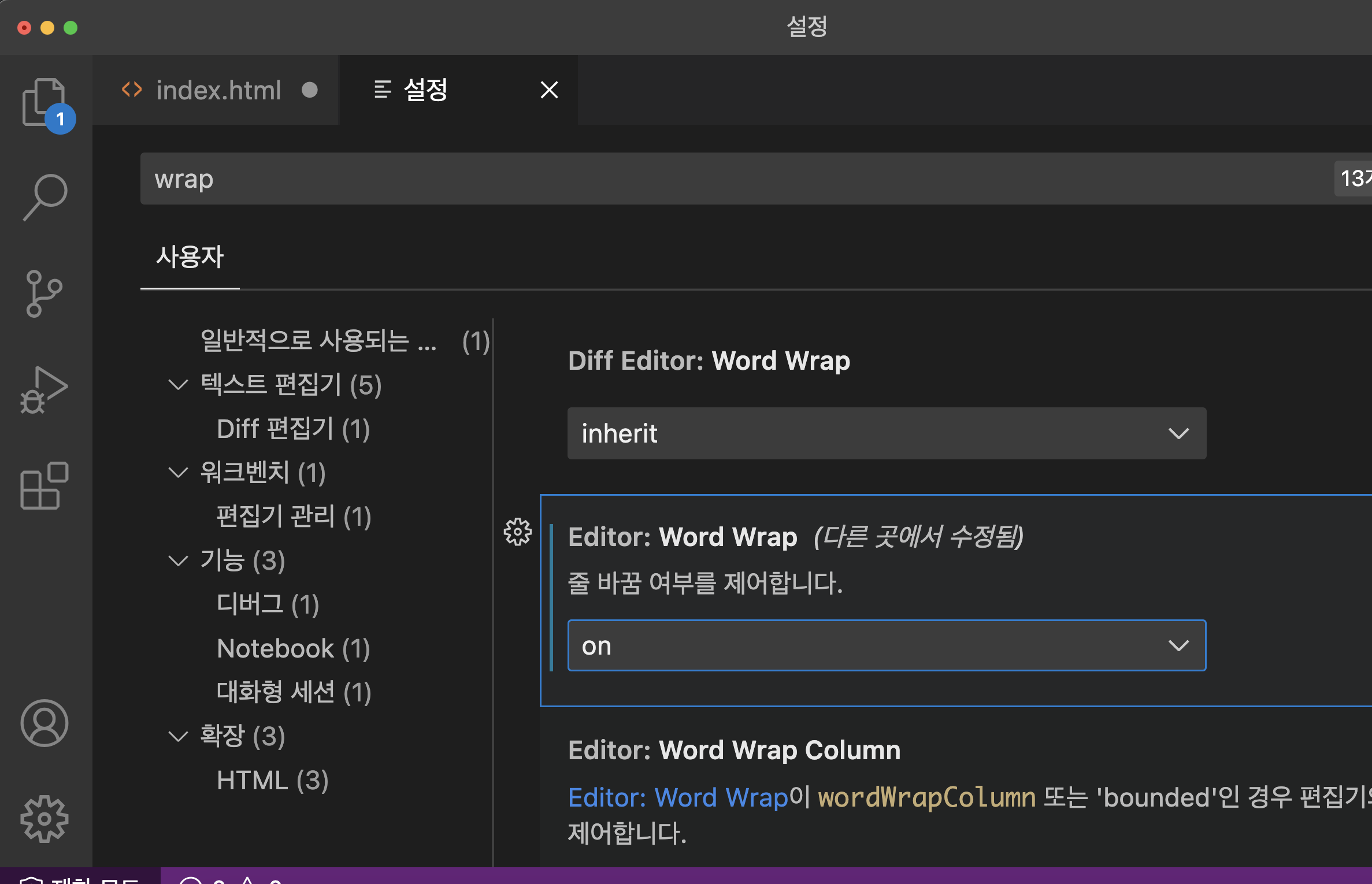1372x884 pixels.
Task: Click the settings search field containing wrap
Action: tap(694, 179)
